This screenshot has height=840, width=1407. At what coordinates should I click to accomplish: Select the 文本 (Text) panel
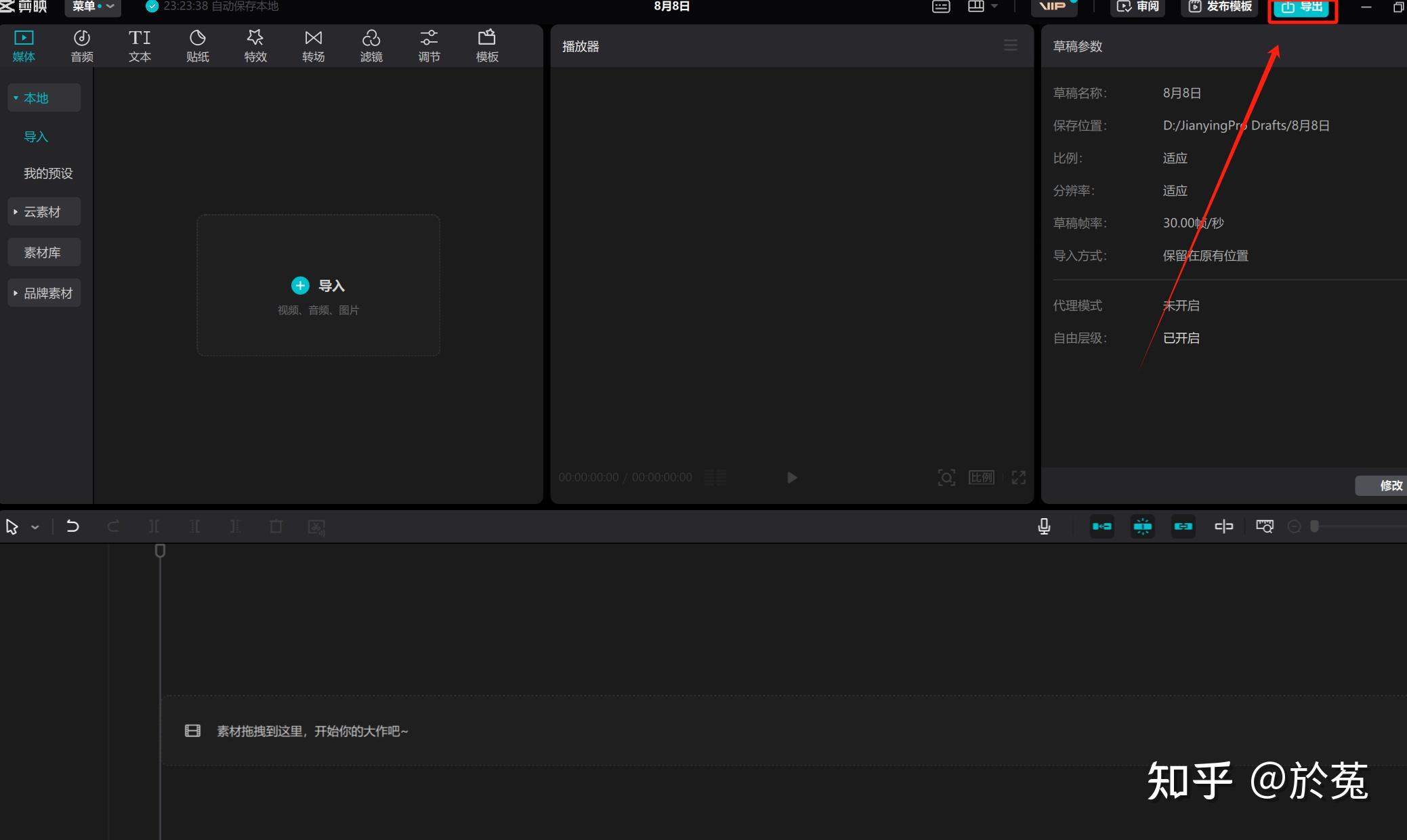tap(140, 45)
